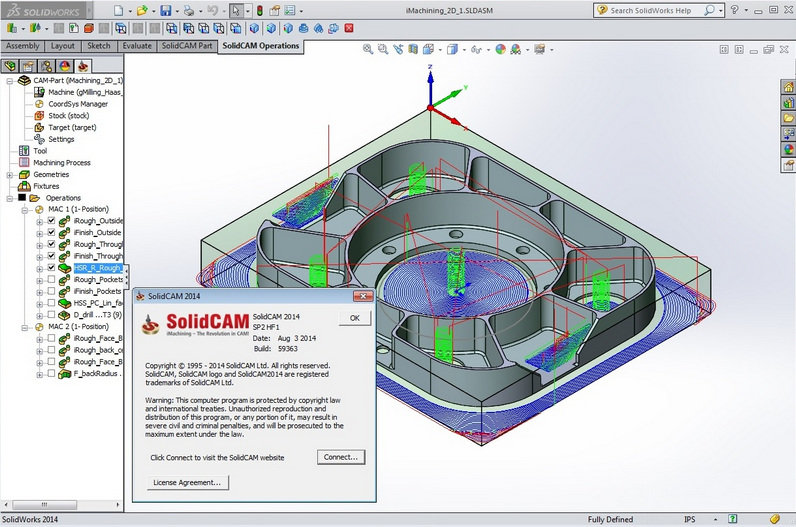Click the Save icon in top toolbar

(164, 10)
